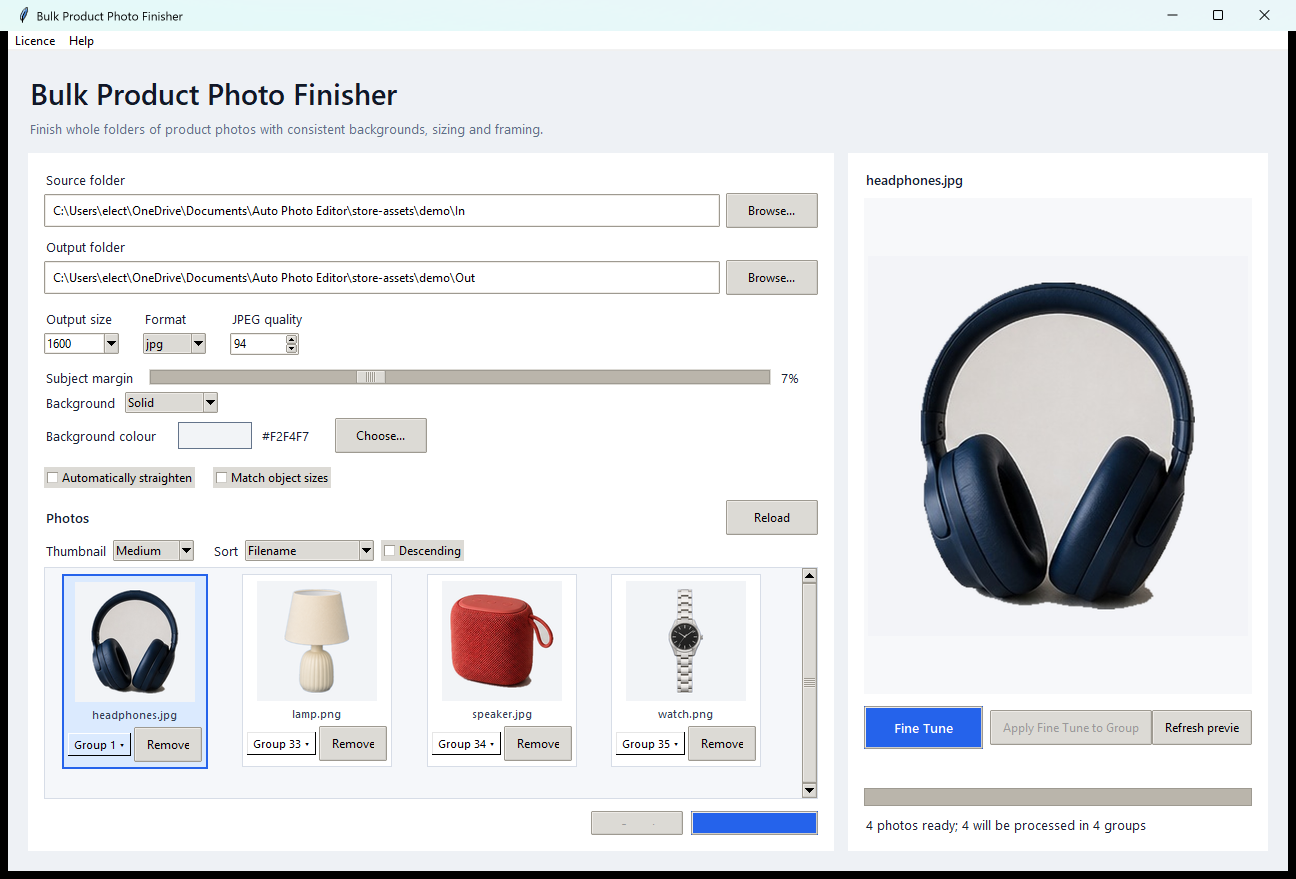This screenshot has height=879, width=1296.
Task: Select the watch.png thumbnail
Action: [686, 641]
